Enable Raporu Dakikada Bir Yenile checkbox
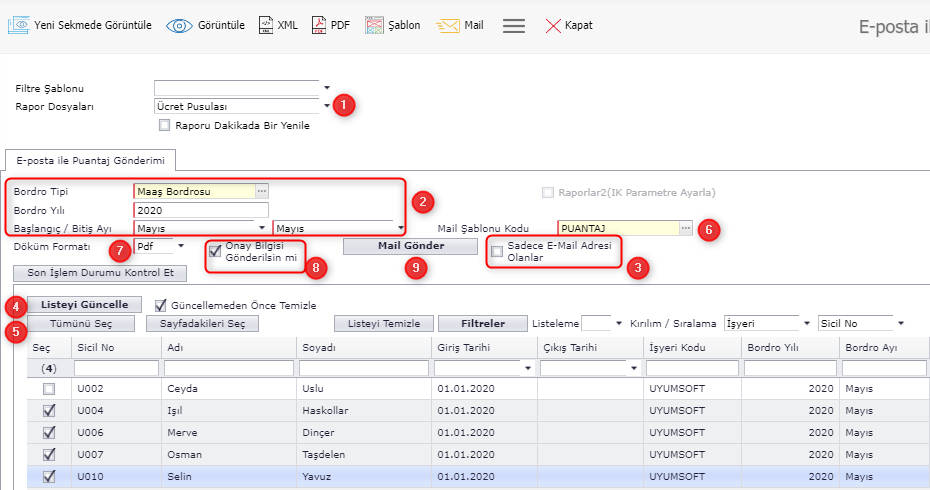This screenshot has height=490, width=930. (165, 126)
